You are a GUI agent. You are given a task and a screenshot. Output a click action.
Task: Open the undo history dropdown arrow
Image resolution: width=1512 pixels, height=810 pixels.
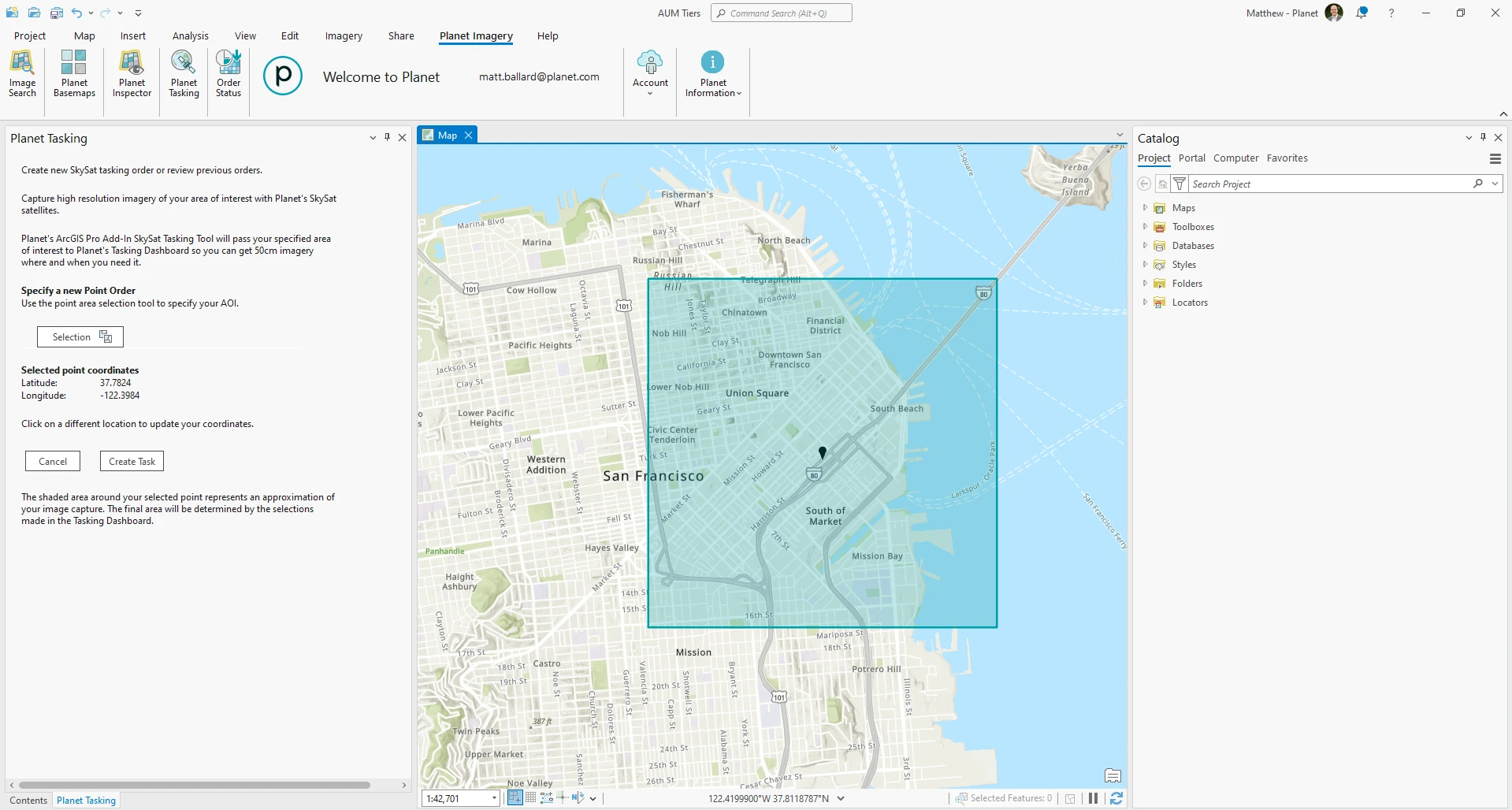91,13
